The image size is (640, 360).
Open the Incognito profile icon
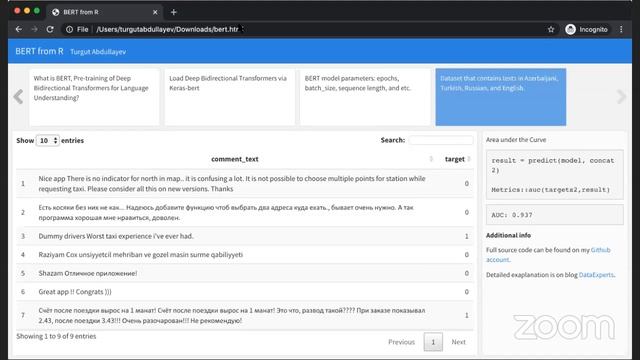point(571,29)
